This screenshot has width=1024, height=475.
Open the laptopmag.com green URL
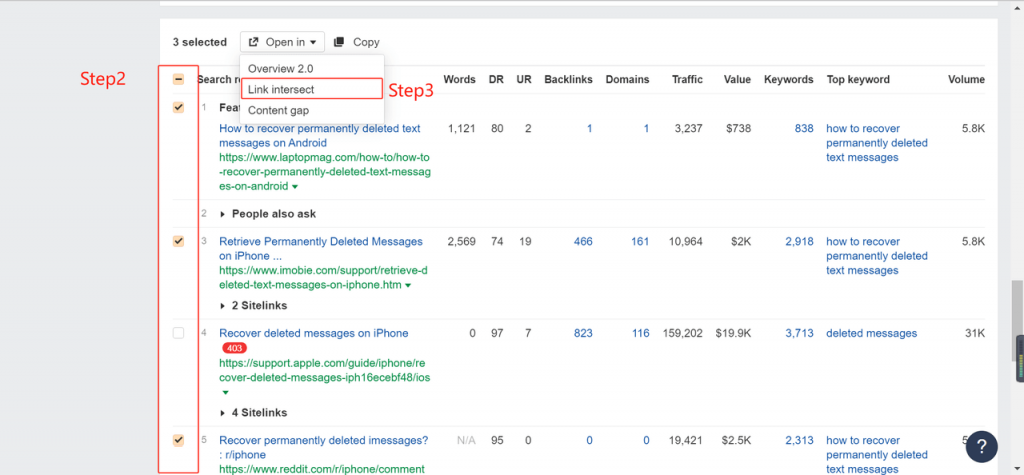tap(325, 172)
